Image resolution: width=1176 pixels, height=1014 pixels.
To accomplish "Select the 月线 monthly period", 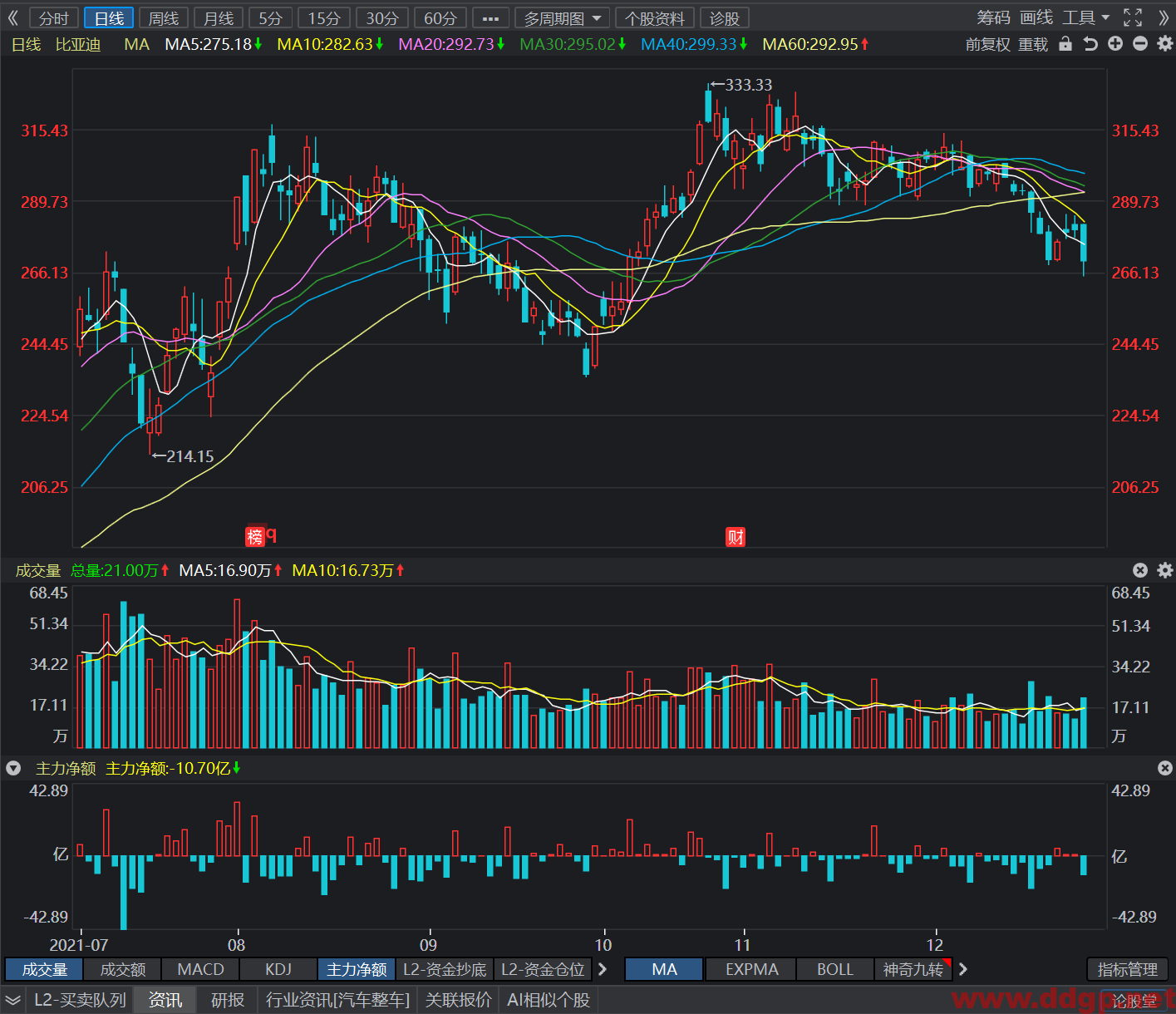I will tap(219, 18).
